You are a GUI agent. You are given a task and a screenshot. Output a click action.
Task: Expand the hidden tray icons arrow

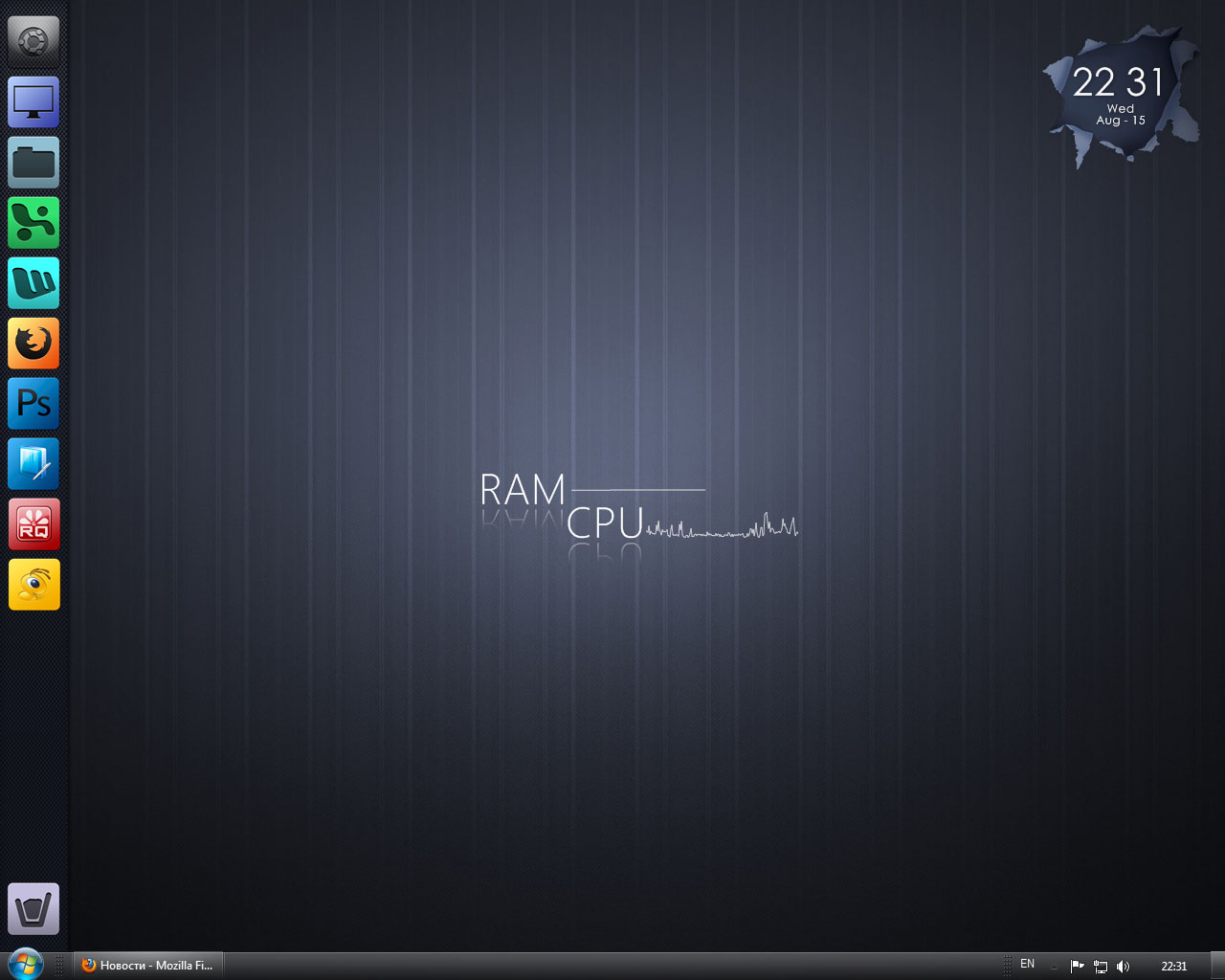tap(1054, 967)
